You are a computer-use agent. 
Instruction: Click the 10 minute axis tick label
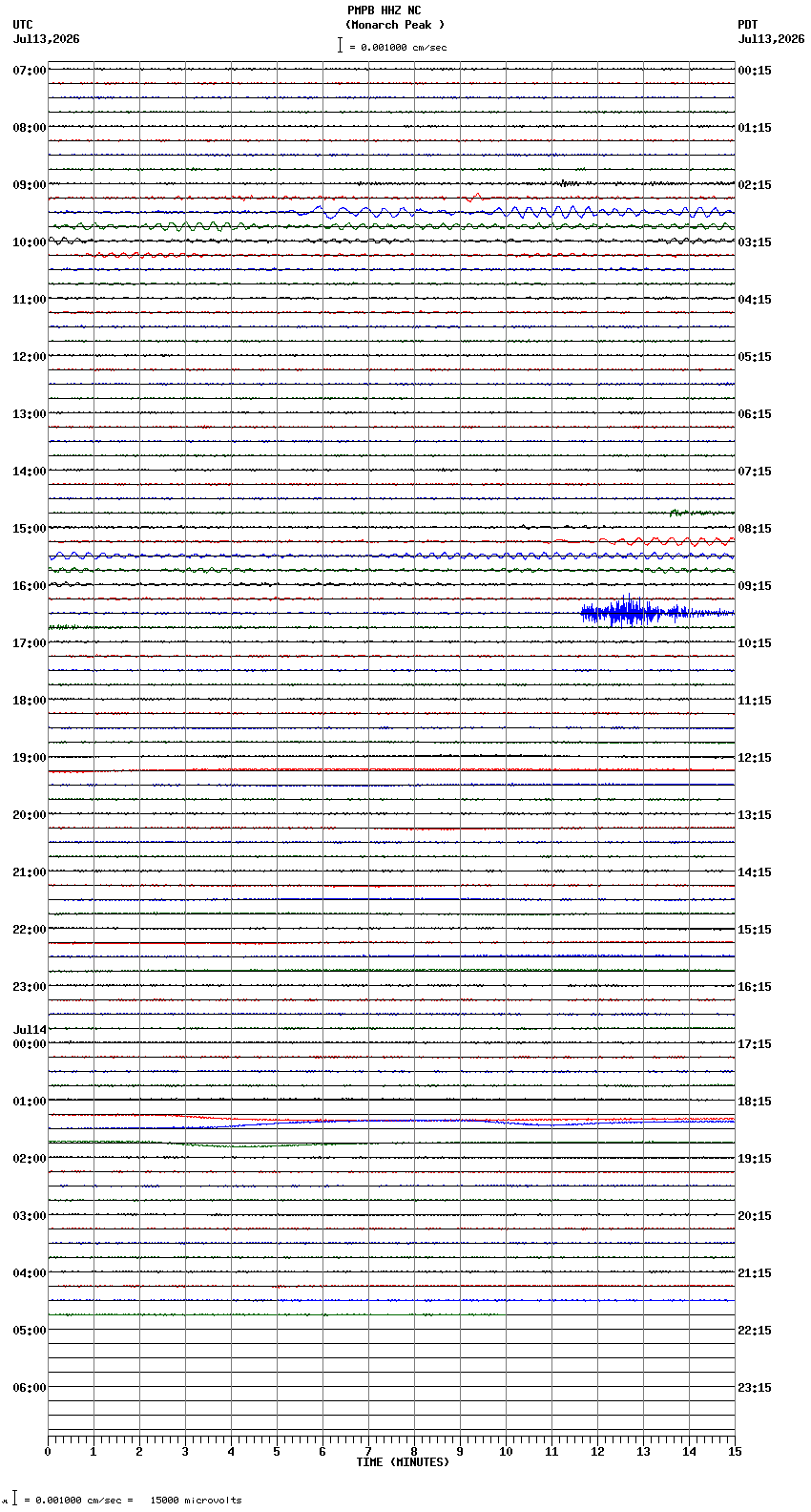tap(506, 1452)
